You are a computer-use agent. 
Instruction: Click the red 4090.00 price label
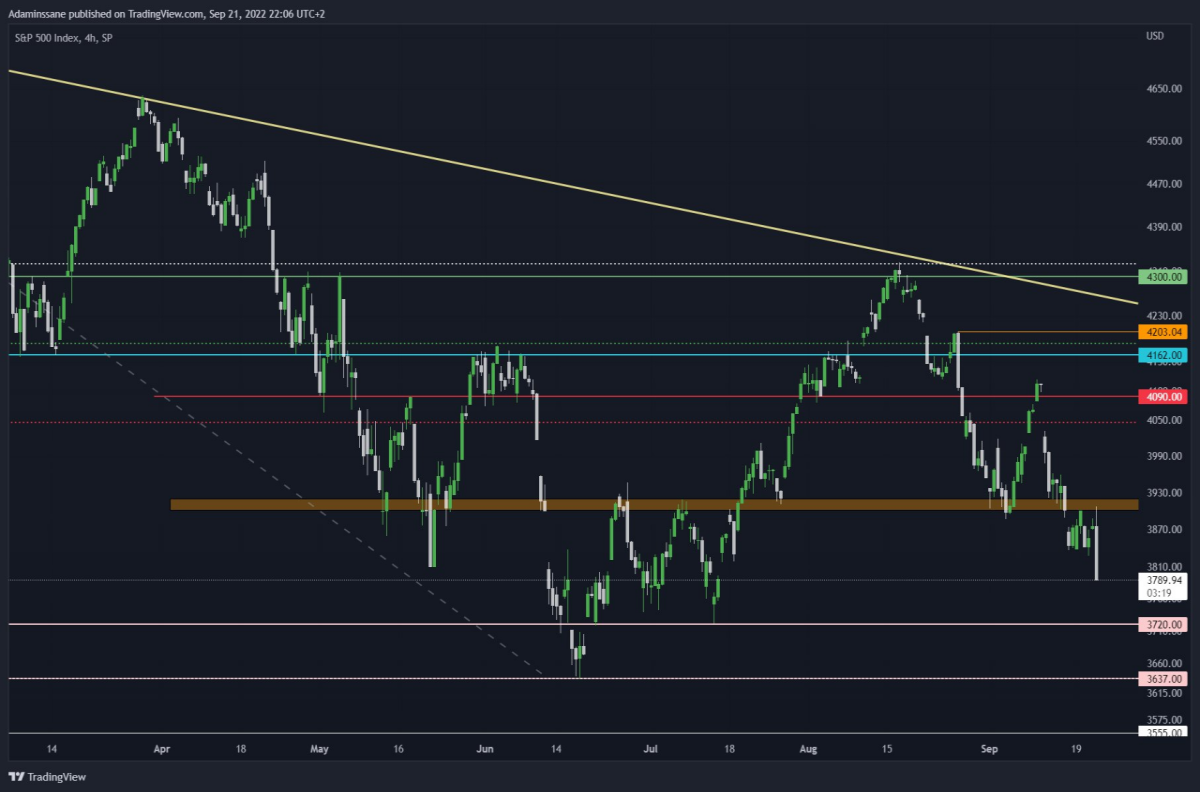coord(1164,397)
